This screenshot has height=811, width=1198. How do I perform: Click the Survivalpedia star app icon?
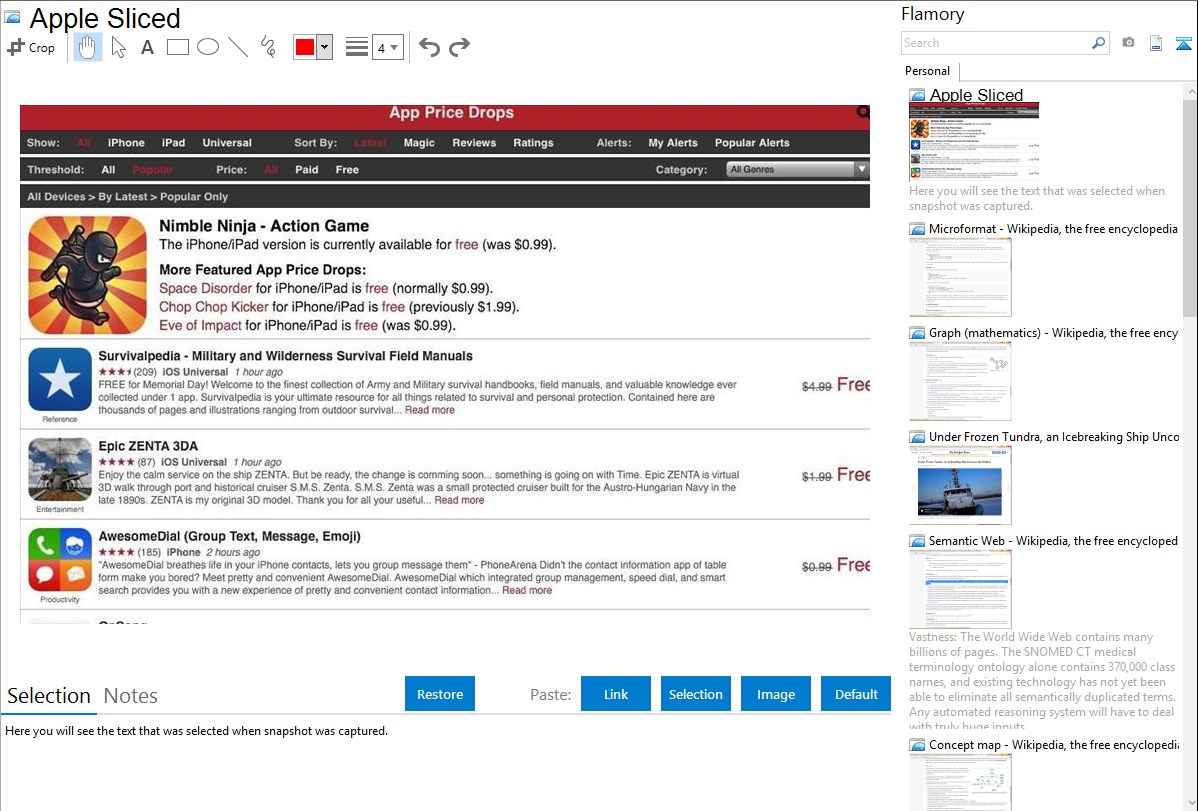60,380
